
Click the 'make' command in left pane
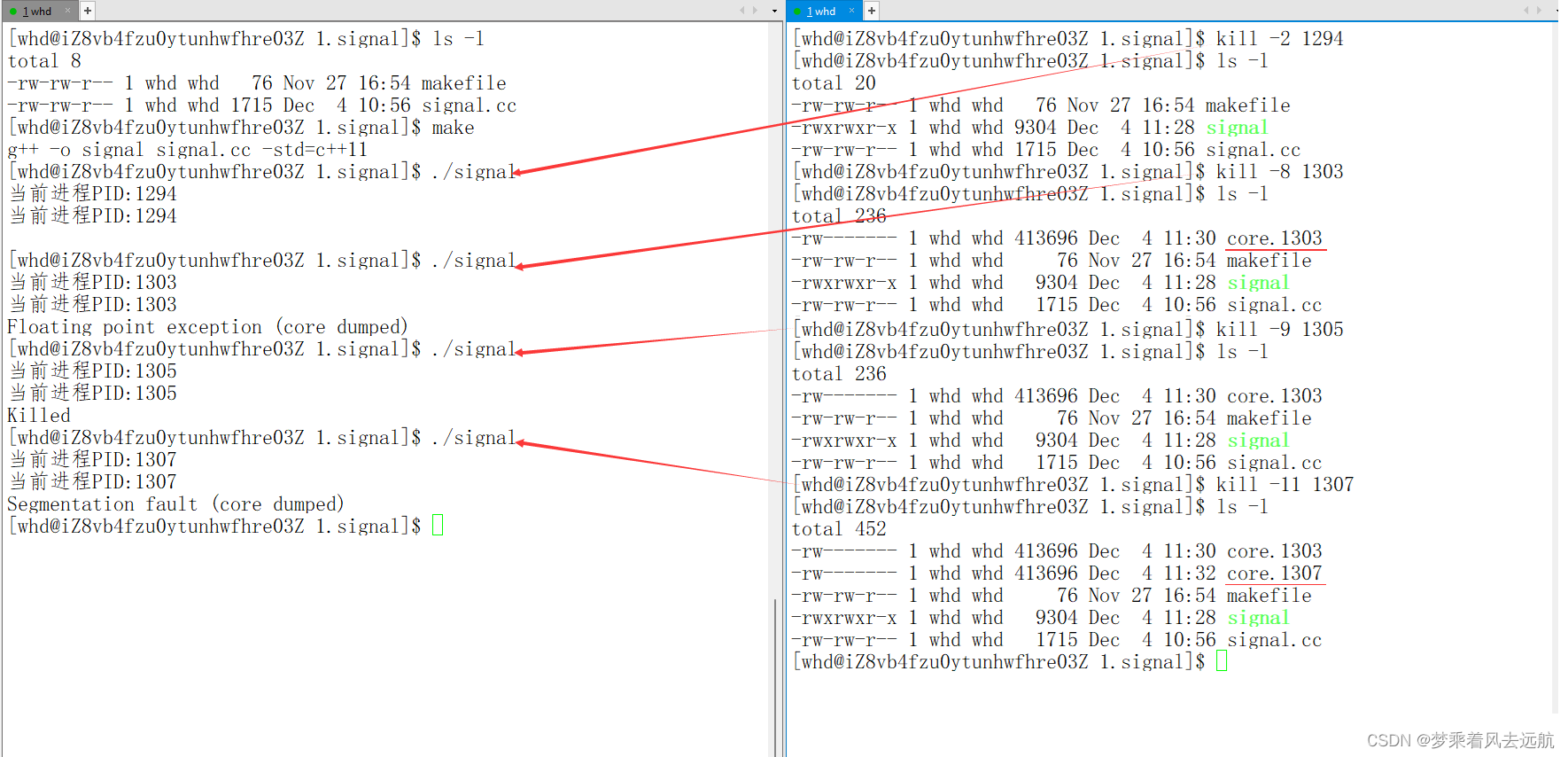(454, 128)
